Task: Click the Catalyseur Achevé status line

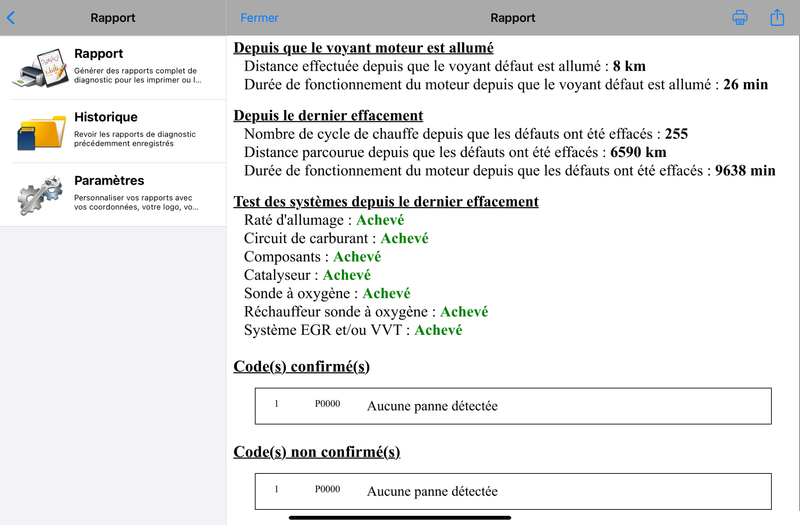Action: (307, 275)
